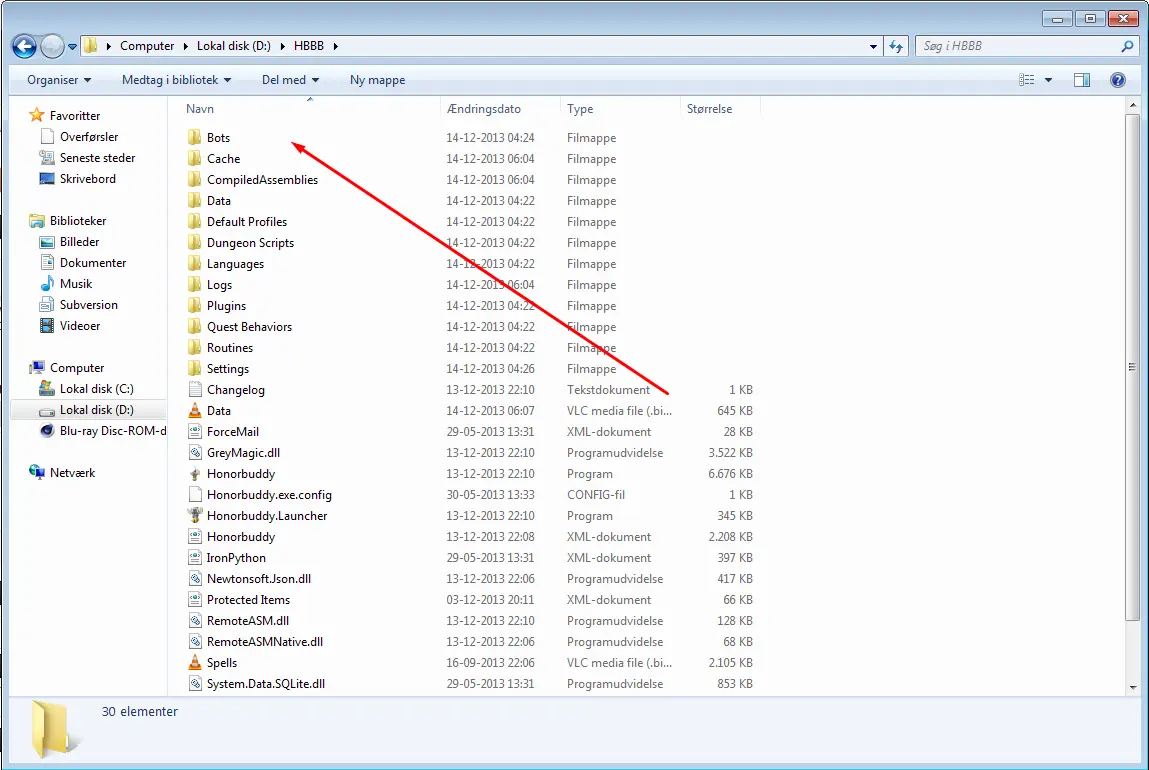Click the change view icon
The height and width of the screenshot is (770, 1149).
[1027, 80]
